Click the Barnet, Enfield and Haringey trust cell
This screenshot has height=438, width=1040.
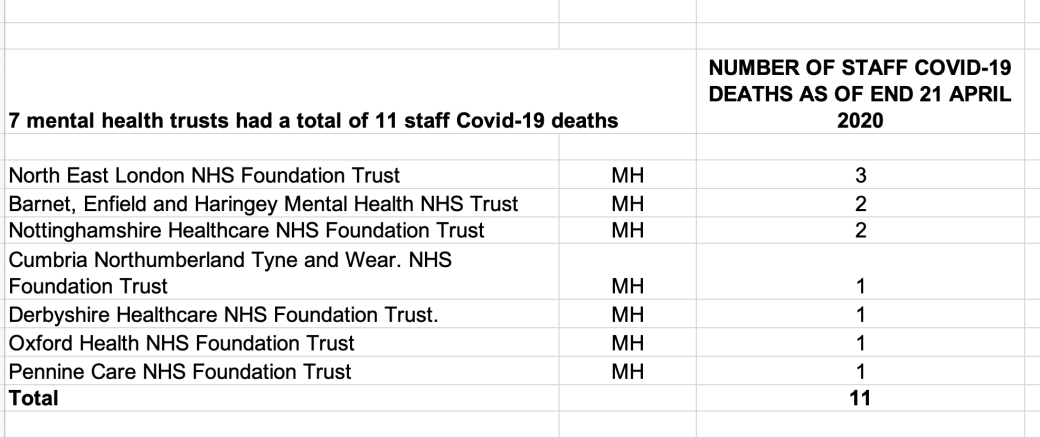(263, 203)
